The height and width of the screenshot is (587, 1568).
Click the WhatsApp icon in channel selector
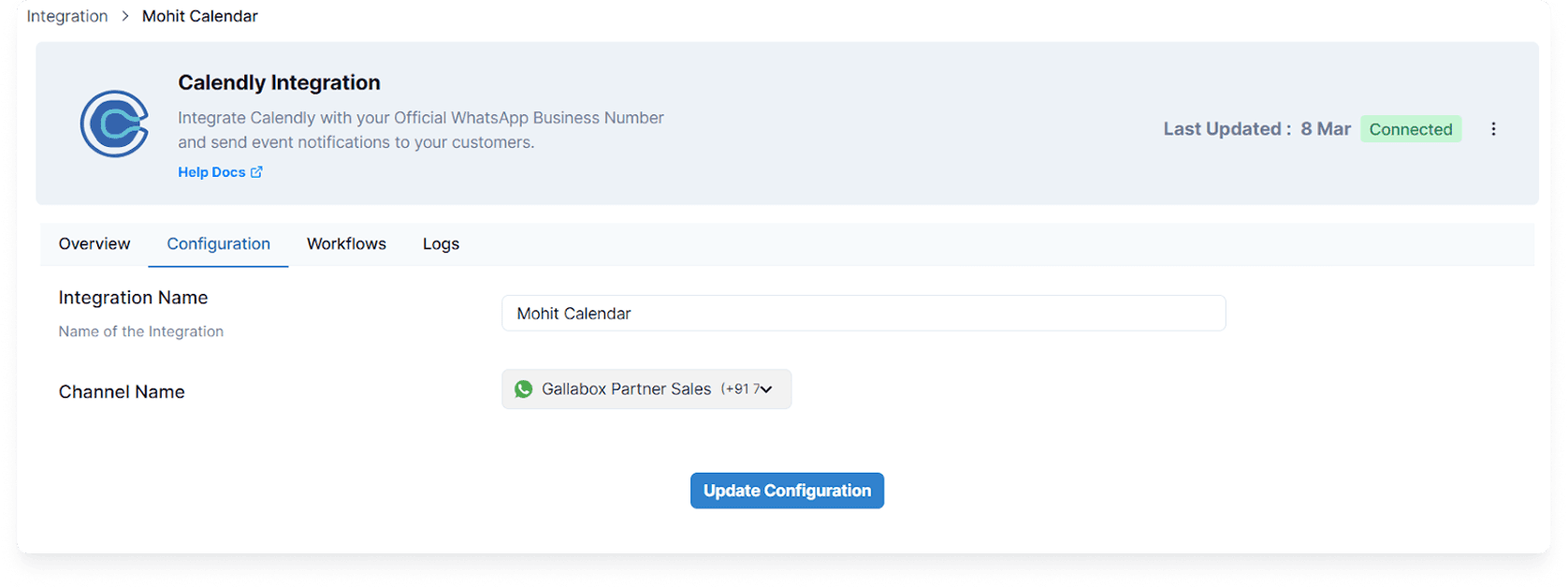click(x=524, y=389)
